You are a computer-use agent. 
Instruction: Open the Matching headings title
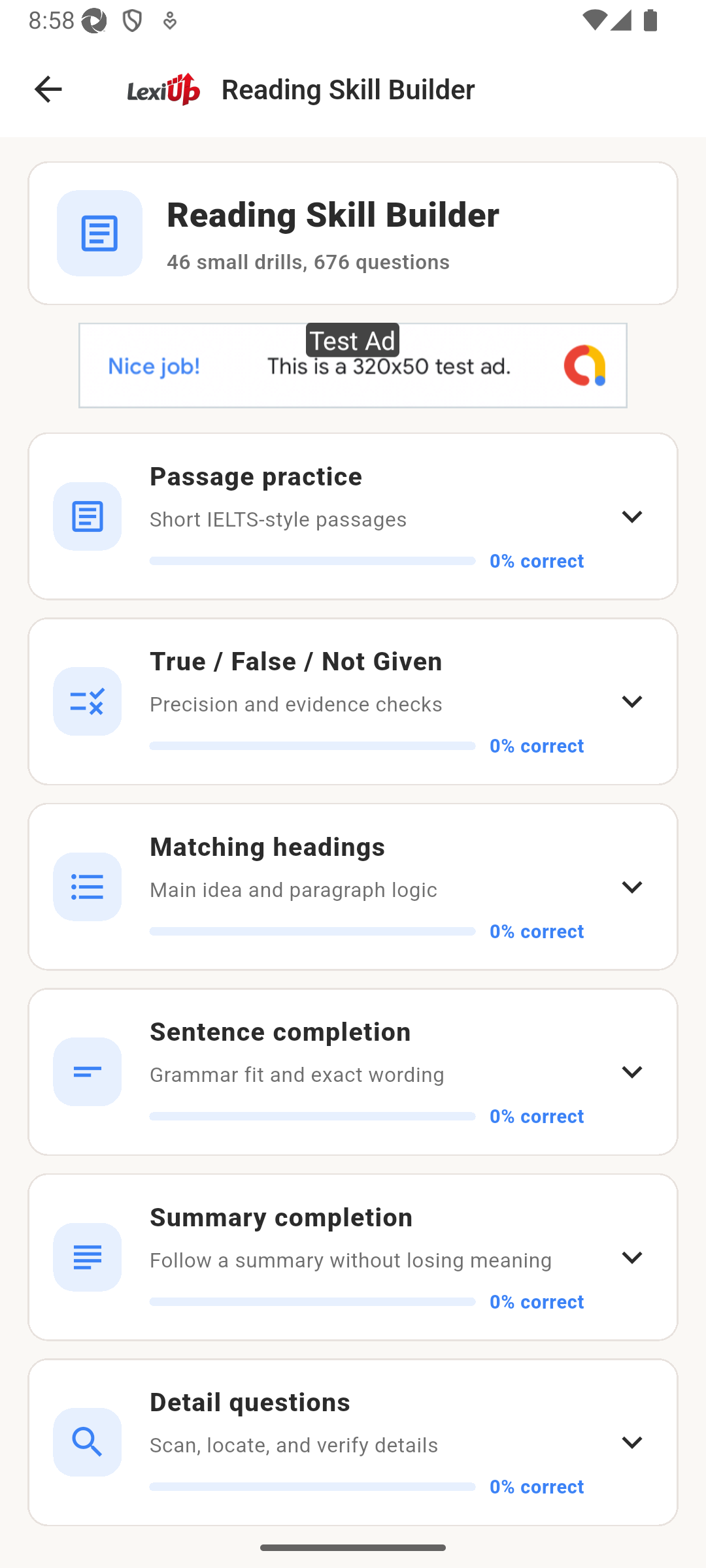(267, 847)
